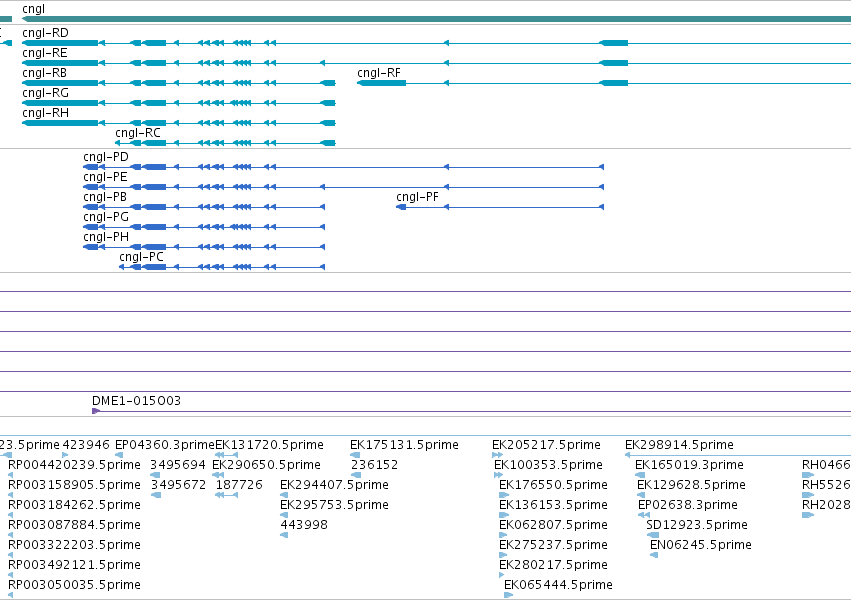Image resolution: width=851 pixels, height=600 pixels.
Task: Select protein cngl-PD label
Action: tap(106, 157)
